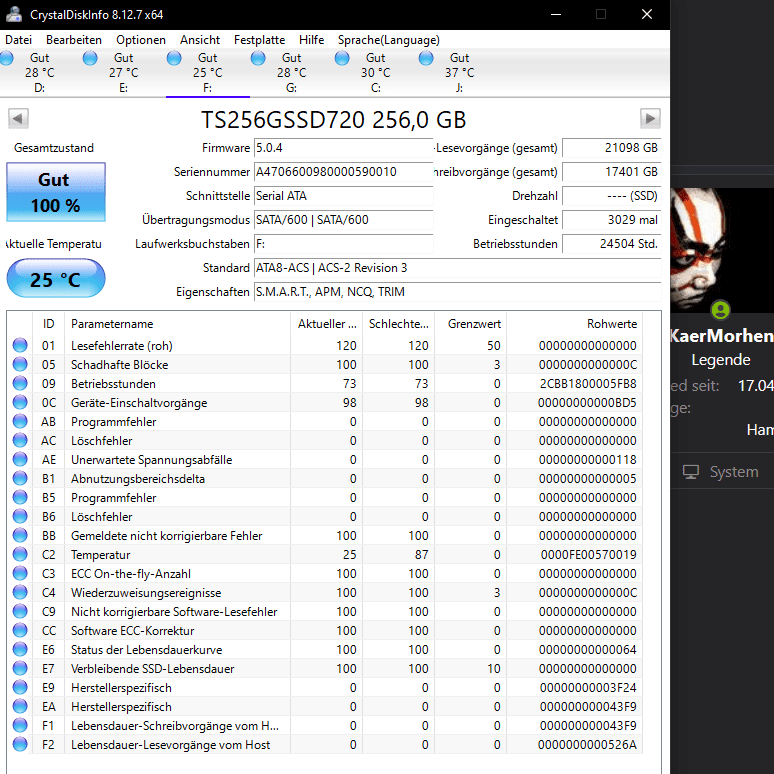Click status orb for Gemeldete nicht korrigierbare Fehler
Viewport: 774px width, 774px height.
point(20,535)
